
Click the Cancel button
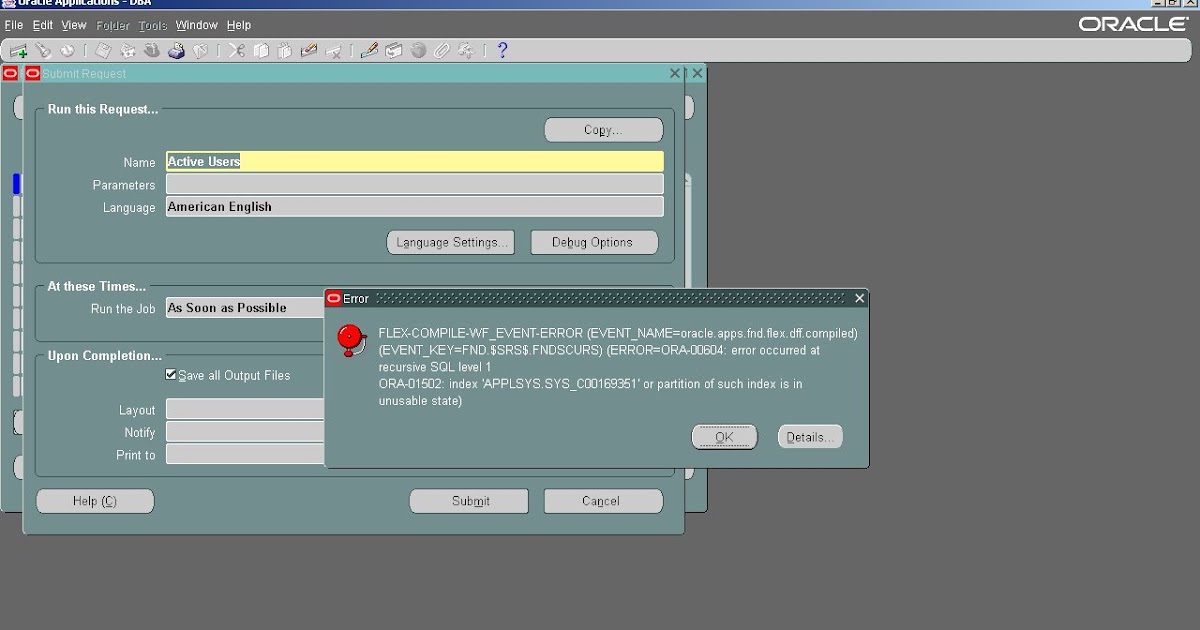[x=603, y=501]
